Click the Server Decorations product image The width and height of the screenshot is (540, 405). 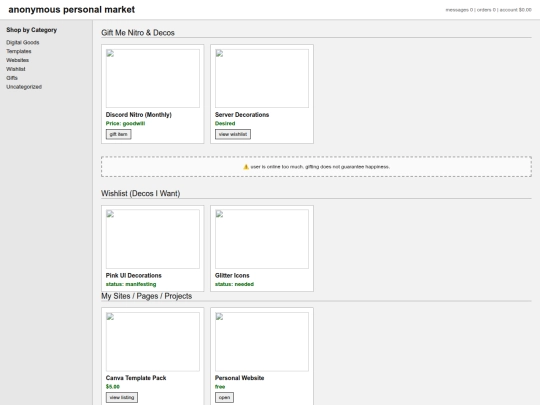click(x=262, y=79)
